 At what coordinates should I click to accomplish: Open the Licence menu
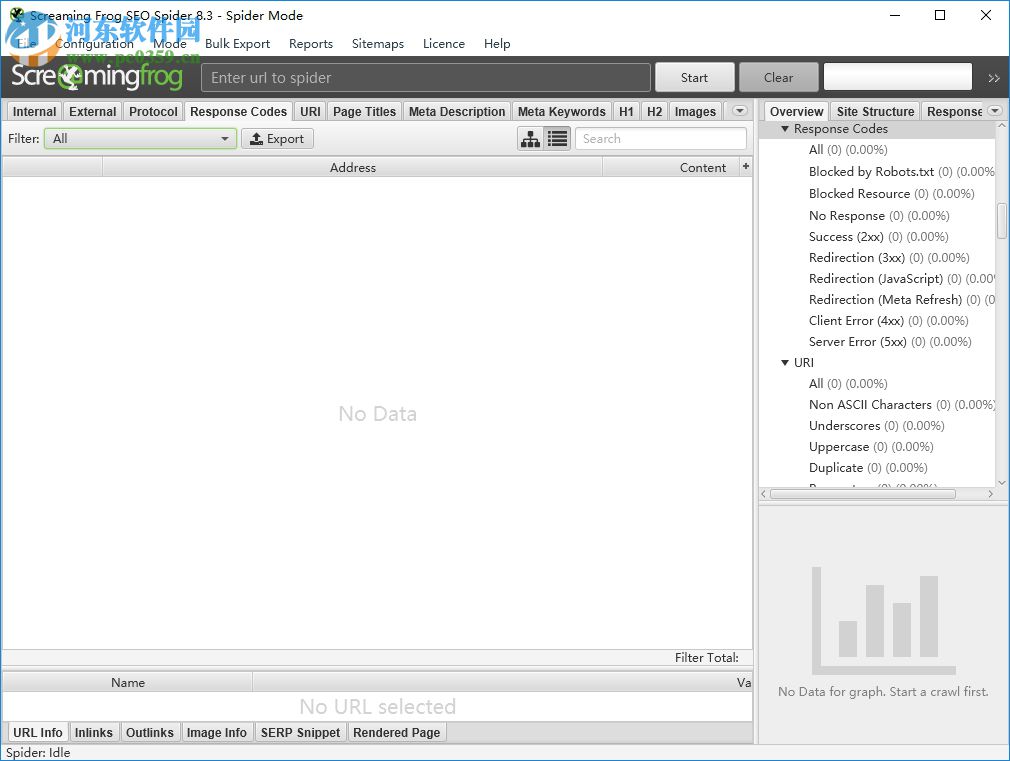[444, 44]
